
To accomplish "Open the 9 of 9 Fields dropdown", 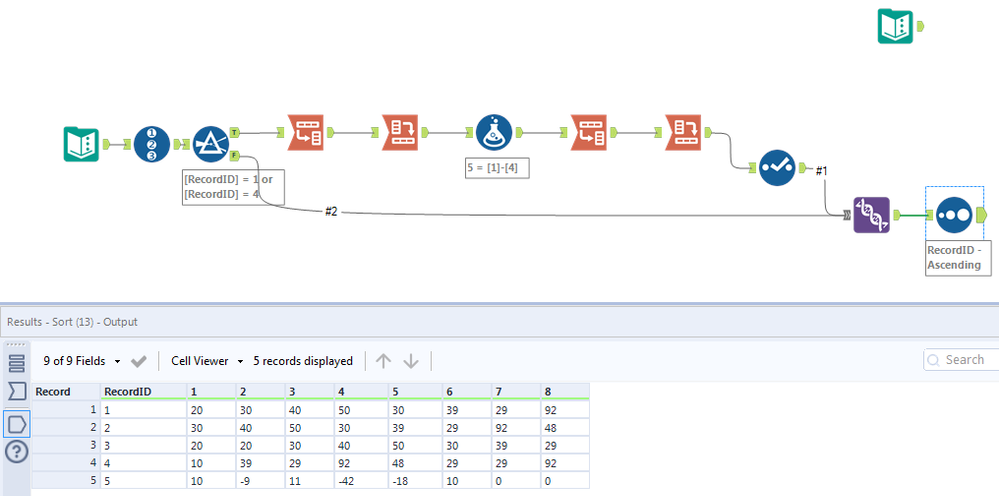I will 82,361.
